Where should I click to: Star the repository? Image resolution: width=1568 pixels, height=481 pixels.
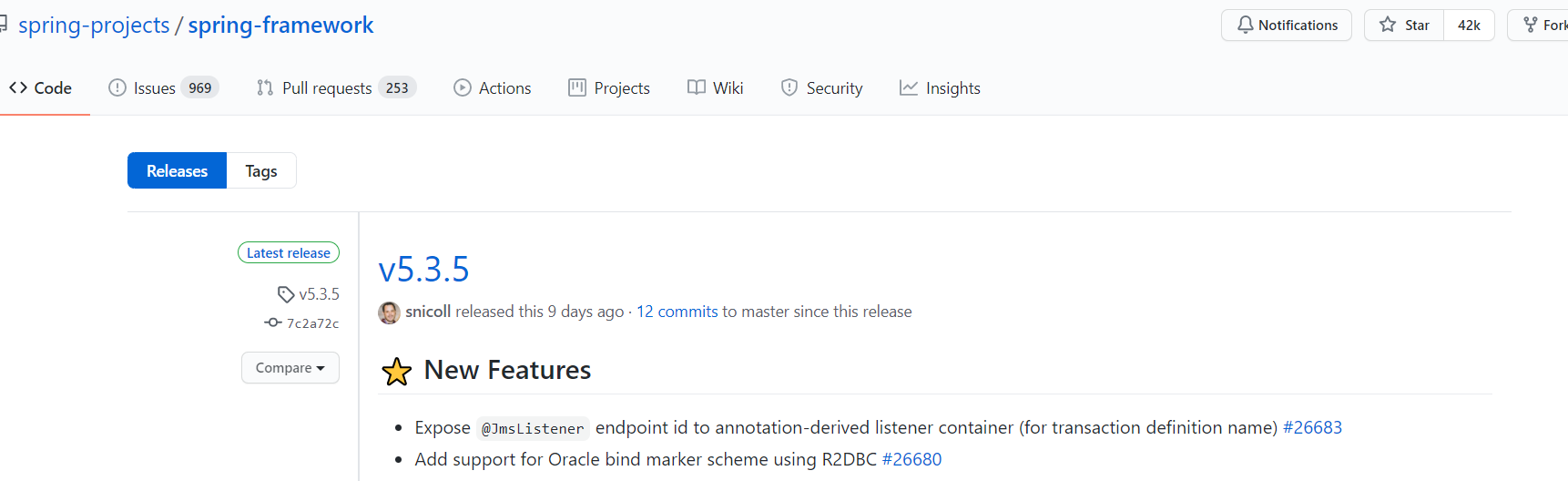click(1404, 26)
